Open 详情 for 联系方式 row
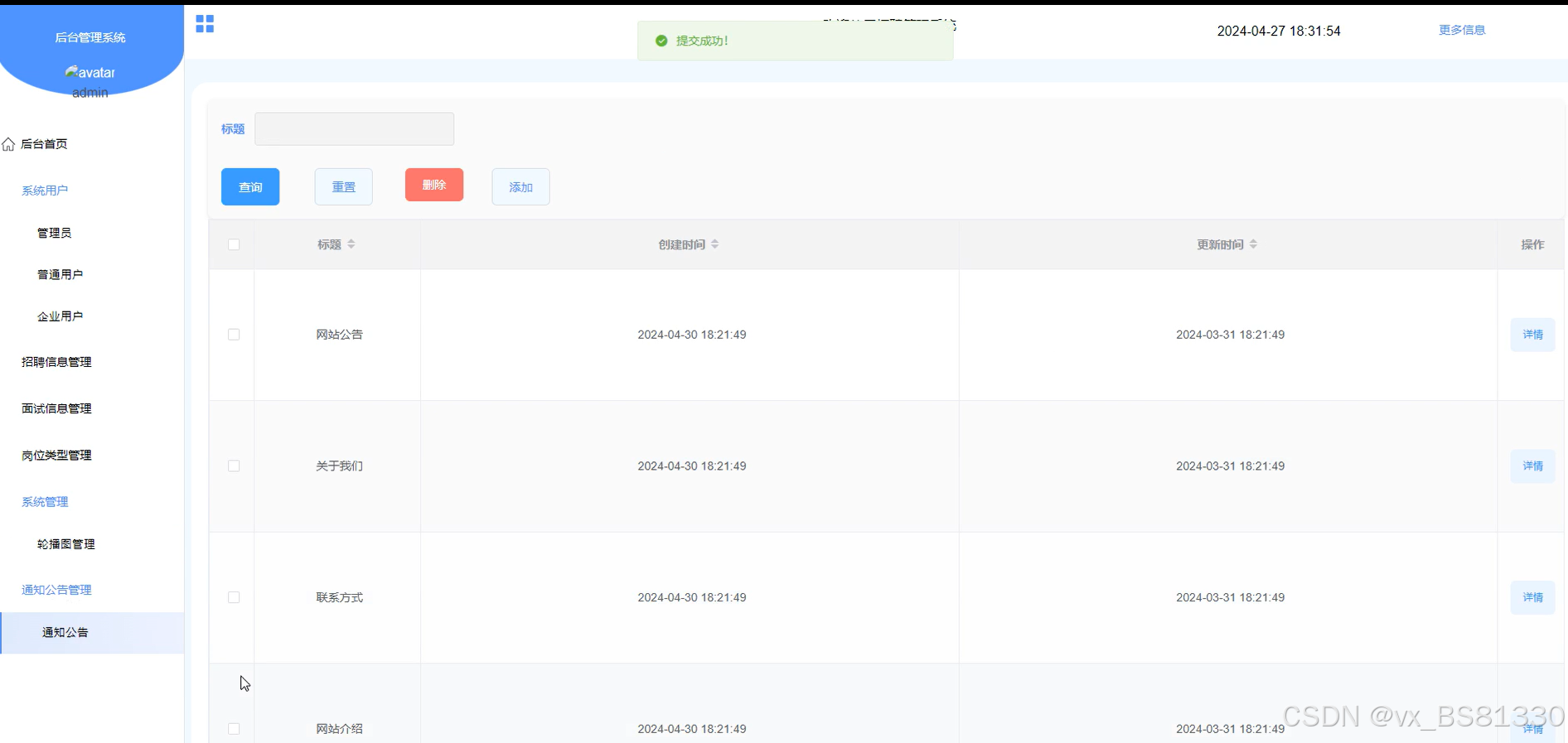The width and height of the screenshot is (1568, 743). click(1532, 597)
